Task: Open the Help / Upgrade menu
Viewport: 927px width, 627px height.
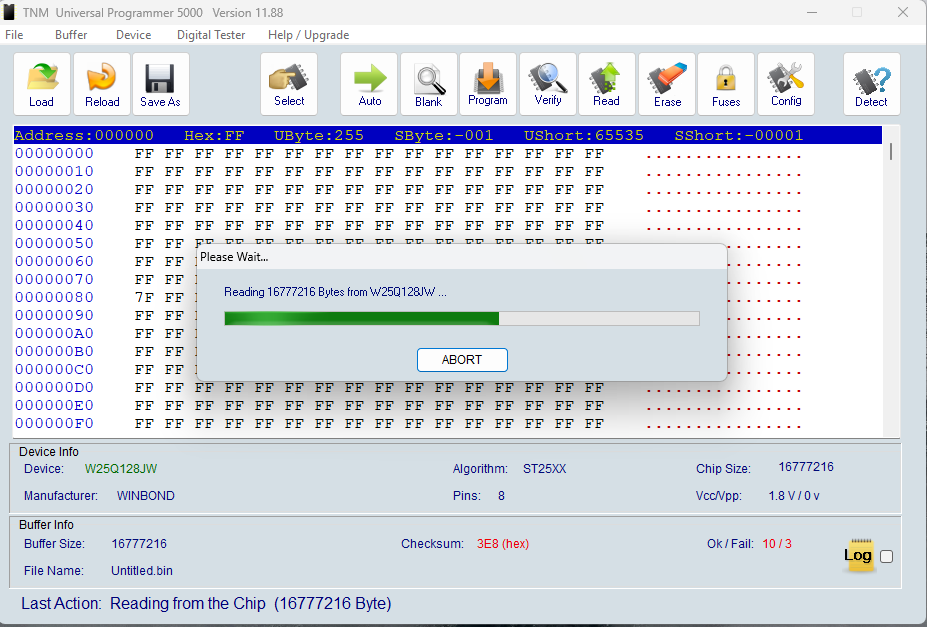Action: (309, 35)
